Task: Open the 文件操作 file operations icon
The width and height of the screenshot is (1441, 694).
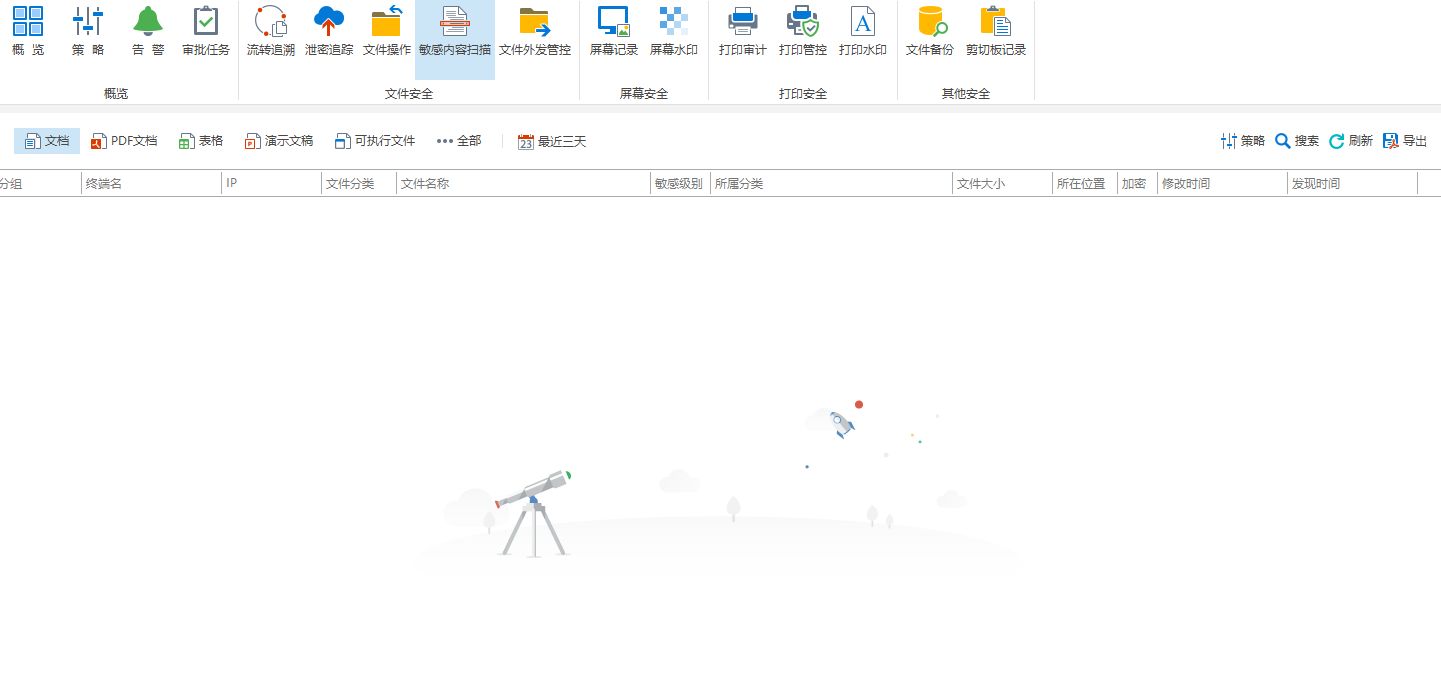Action: pos(387,30)
